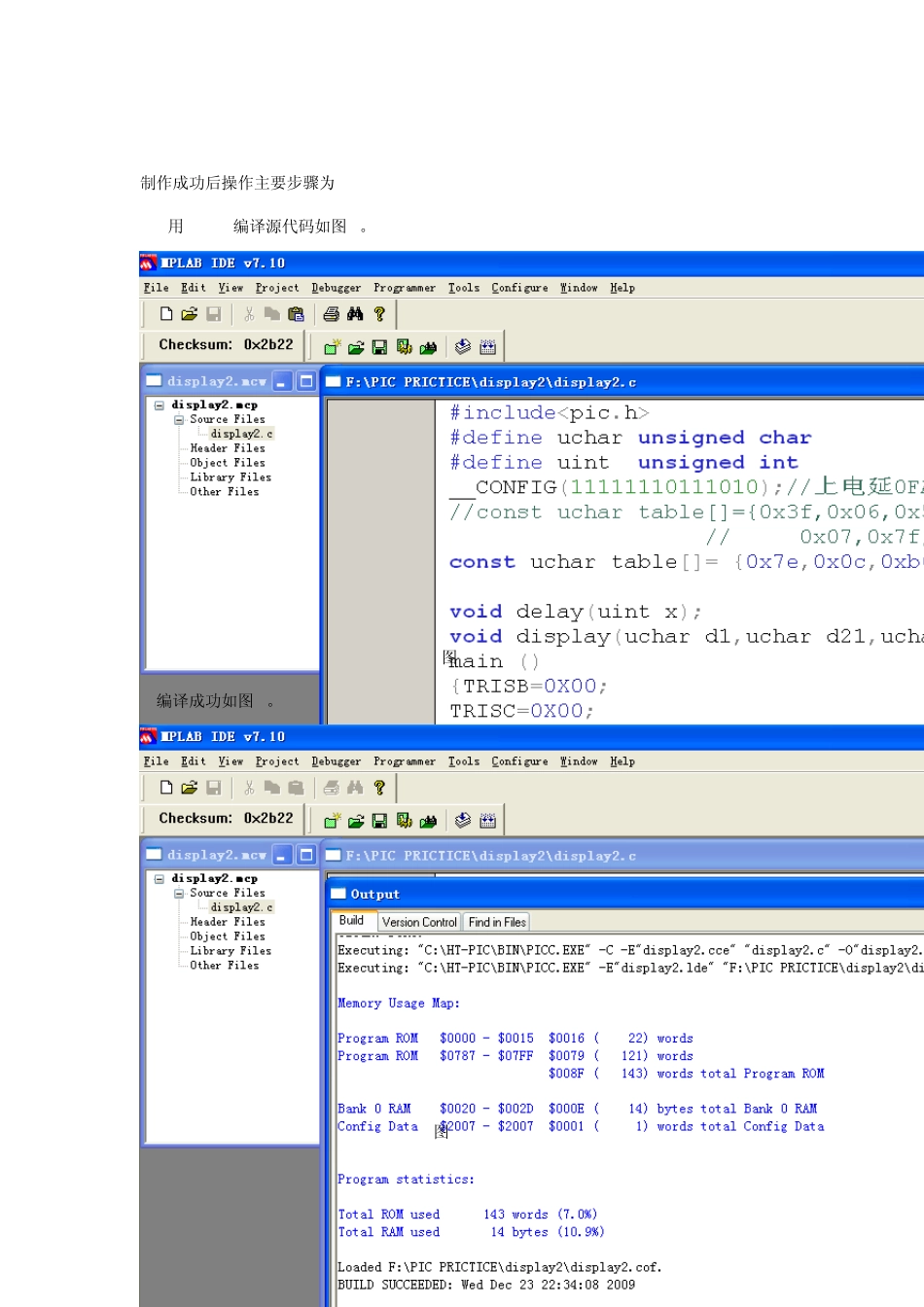Click Build All icon in lower MPLAB toolbar

[x=487, y=821]
